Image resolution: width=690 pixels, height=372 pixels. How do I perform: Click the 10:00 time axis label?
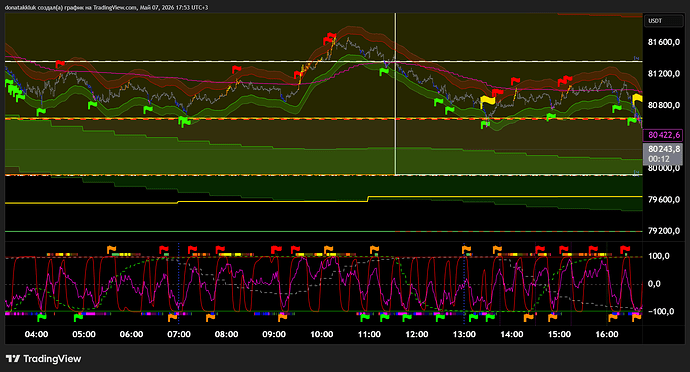pos(322,334)
